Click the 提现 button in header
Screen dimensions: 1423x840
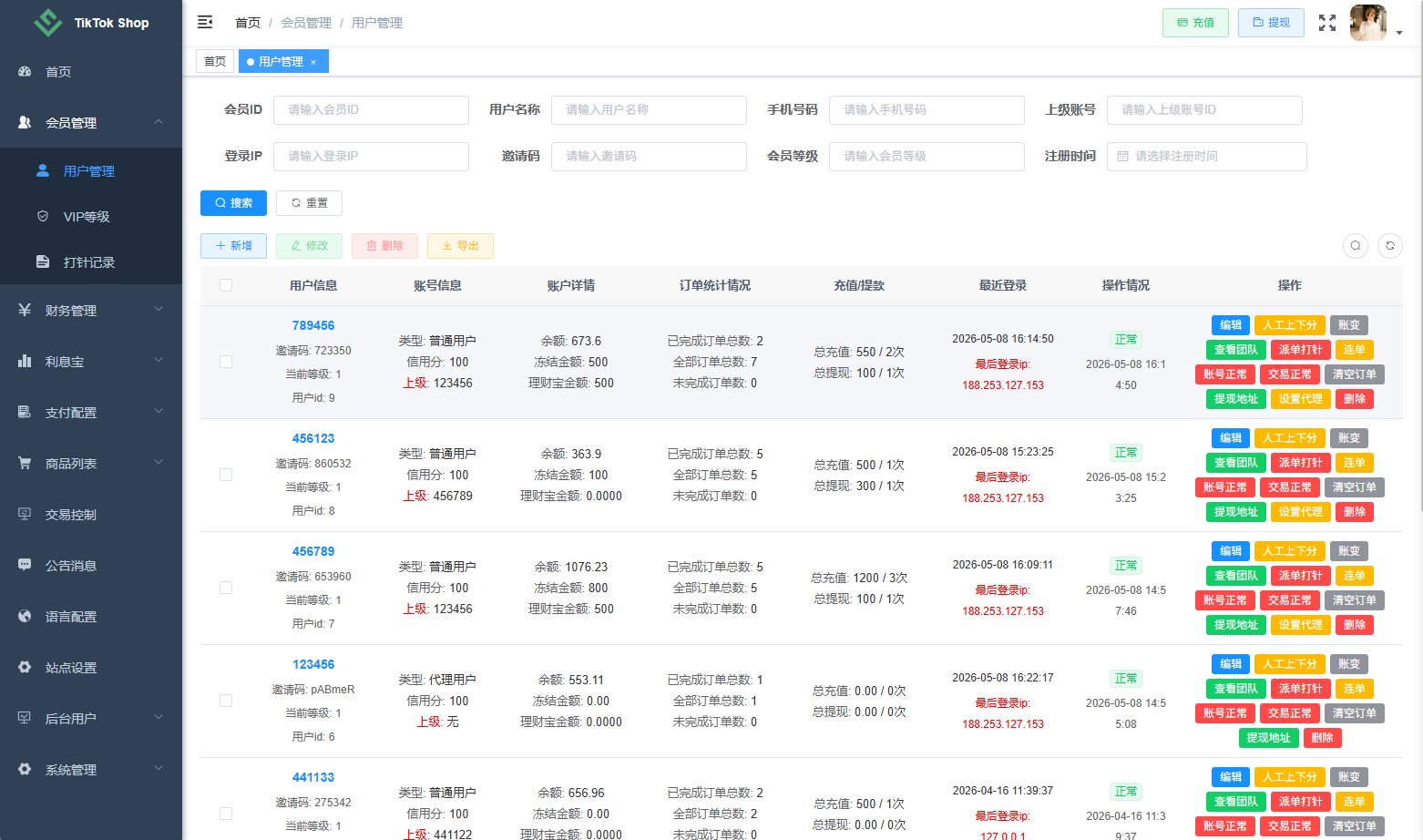pos(1271,23)
